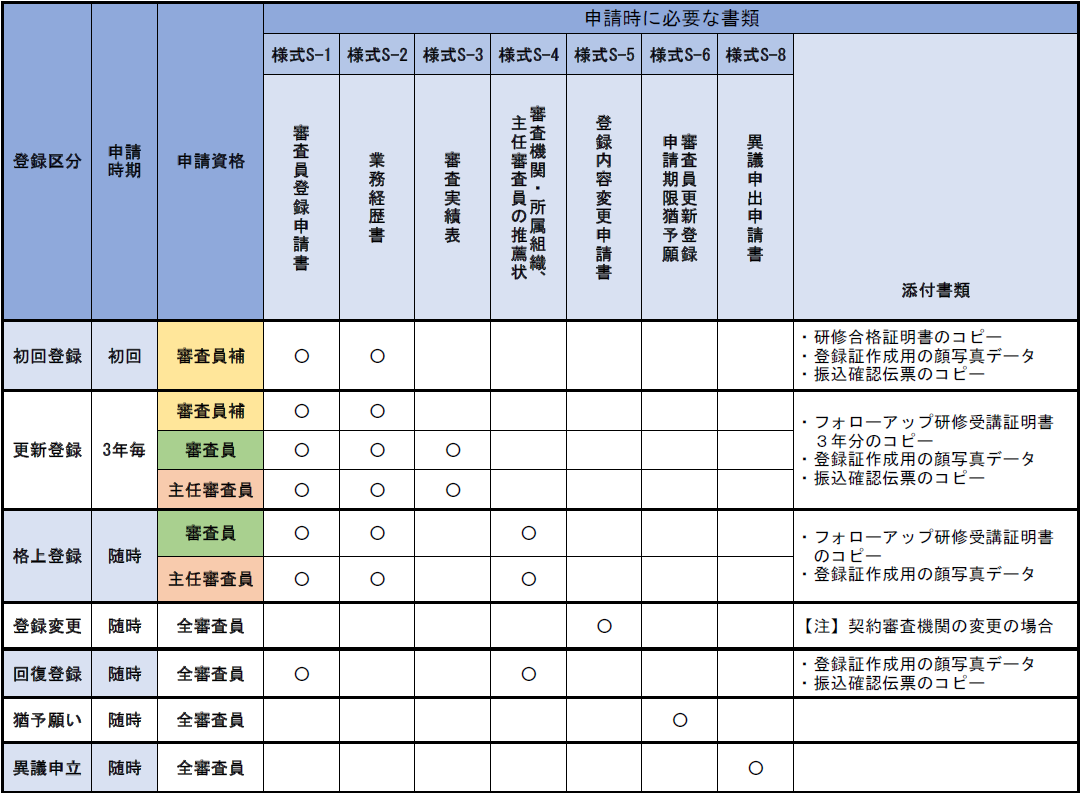The image size is (1081, 793).
Task: Click the S-8 circle in 異議申立 row
Action: pyautogui.click(x=756, y=767)
